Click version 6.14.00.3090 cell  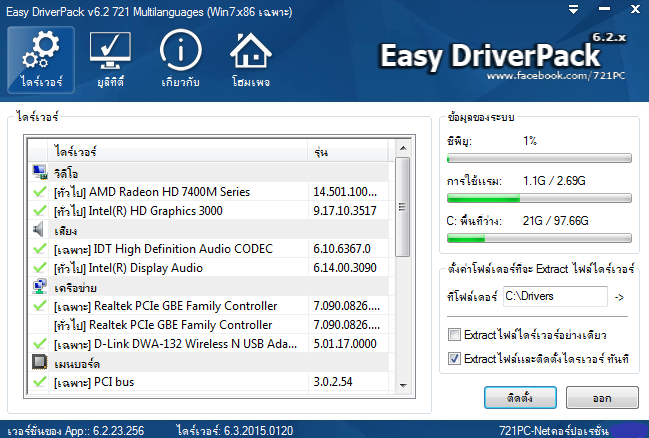345,268
